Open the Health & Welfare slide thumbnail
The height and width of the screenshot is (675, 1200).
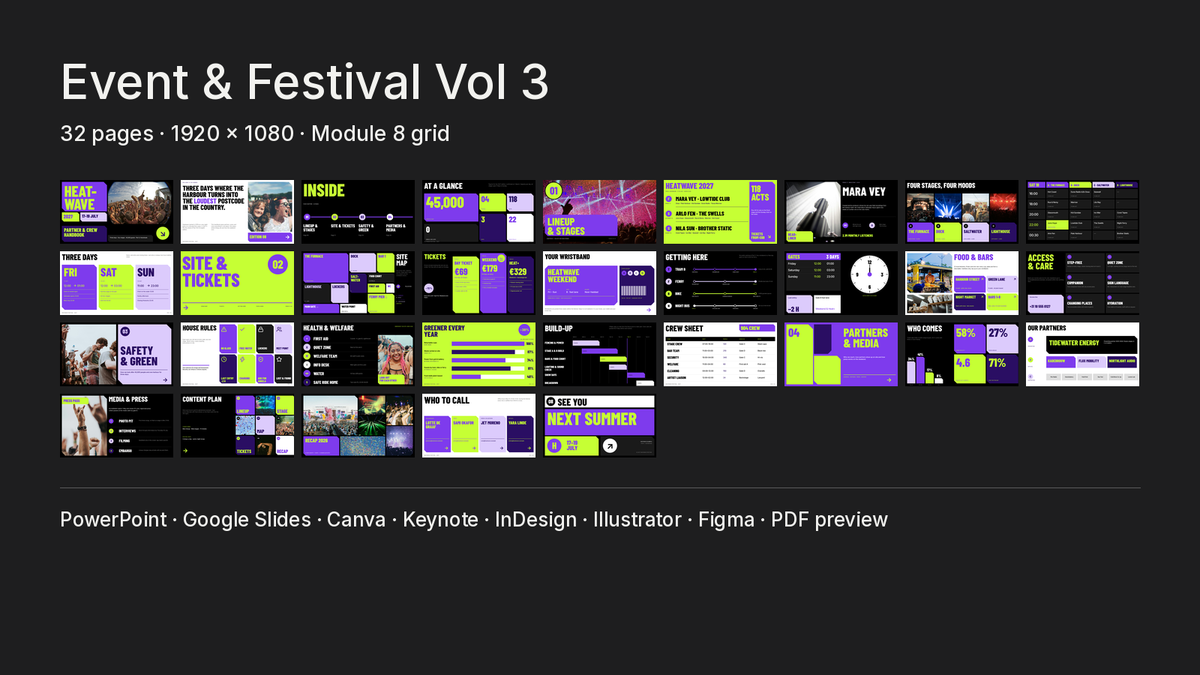[x=358, y=354]
